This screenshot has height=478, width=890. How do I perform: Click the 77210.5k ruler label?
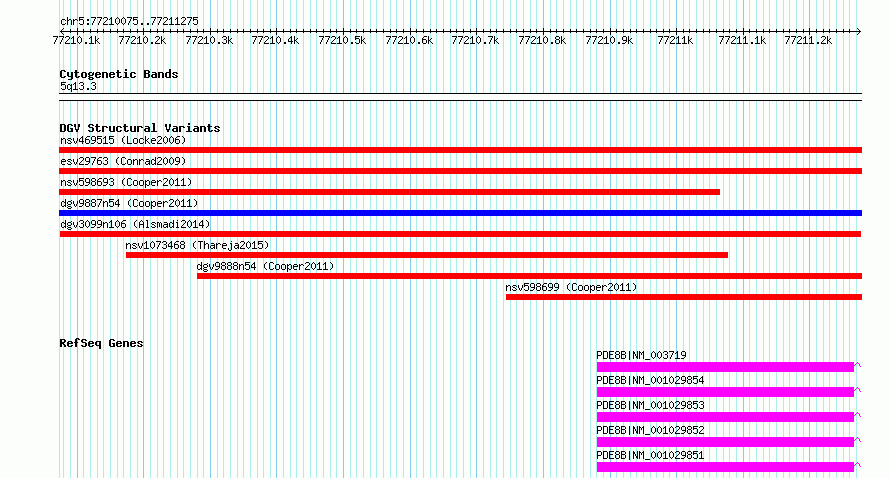click(x=342, y=40)
